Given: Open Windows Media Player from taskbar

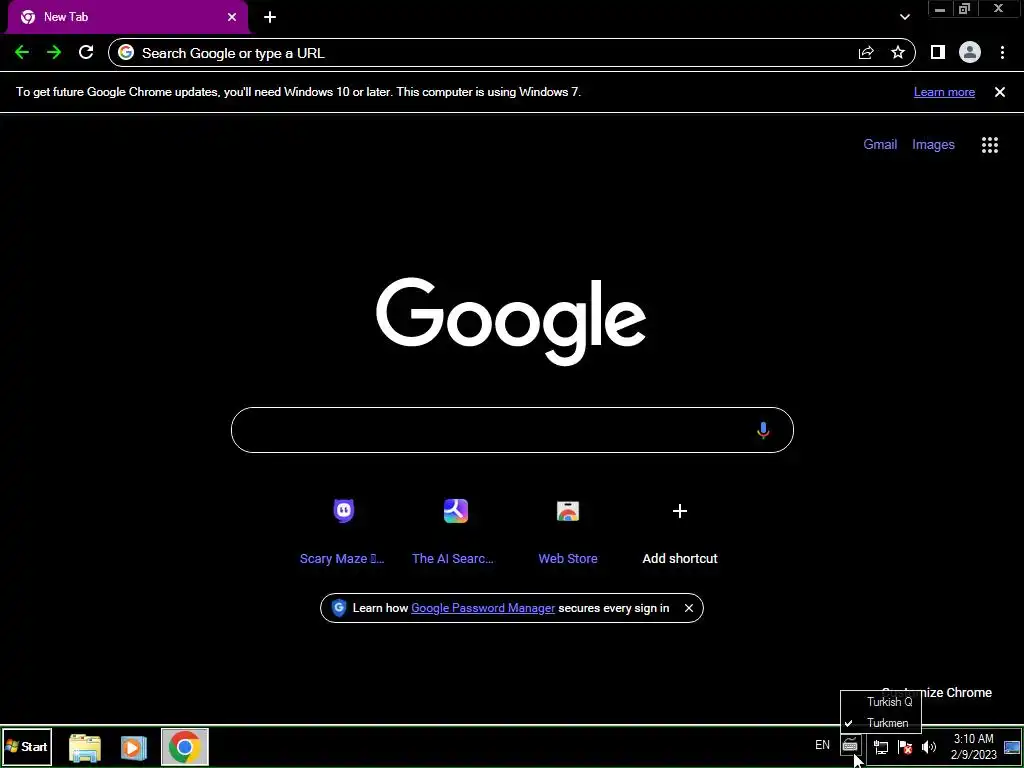Looking at the screenshot, I should coord(133,747).
